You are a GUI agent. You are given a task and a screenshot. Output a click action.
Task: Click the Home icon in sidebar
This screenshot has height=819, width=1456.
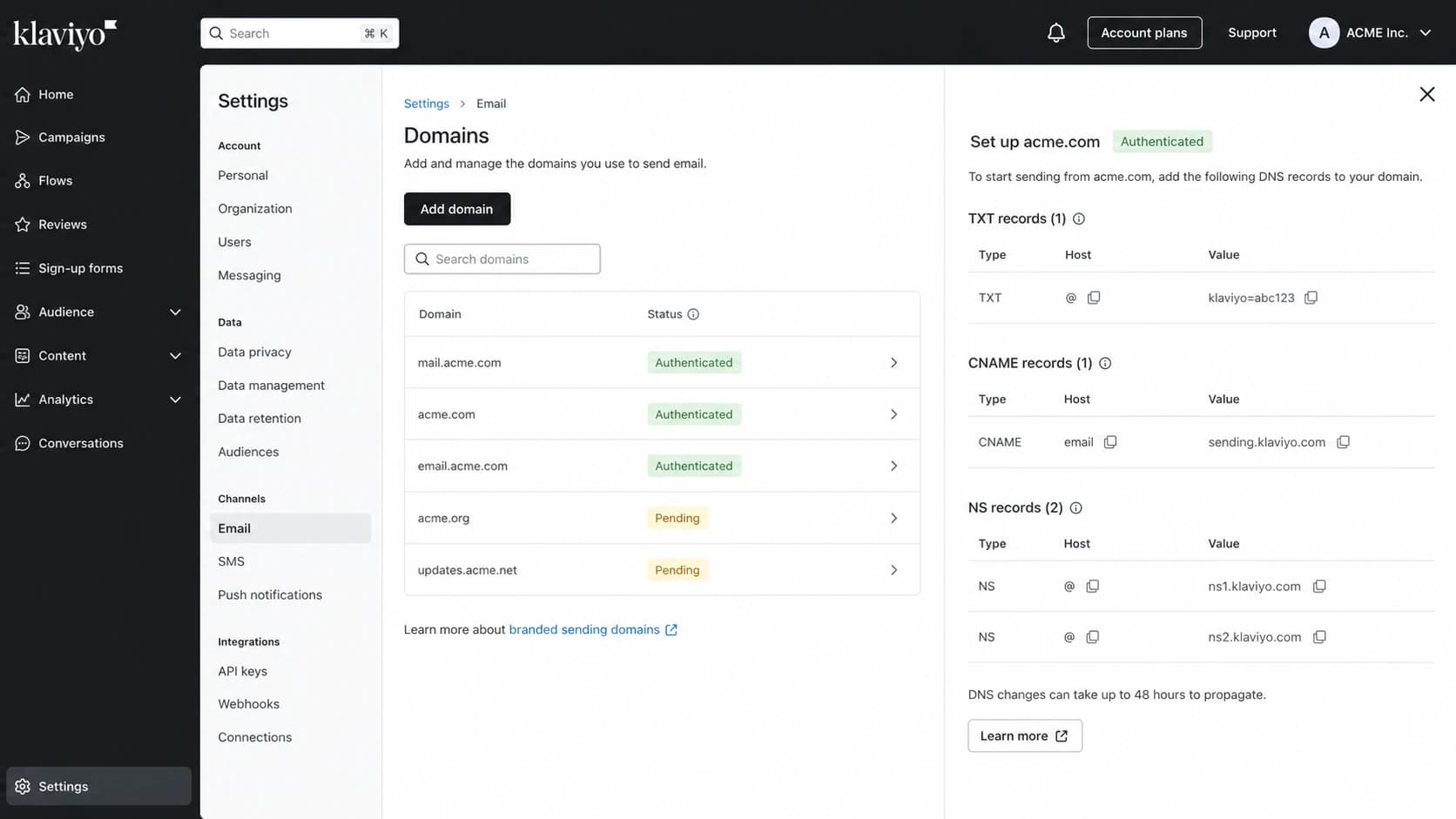point(23,94)
